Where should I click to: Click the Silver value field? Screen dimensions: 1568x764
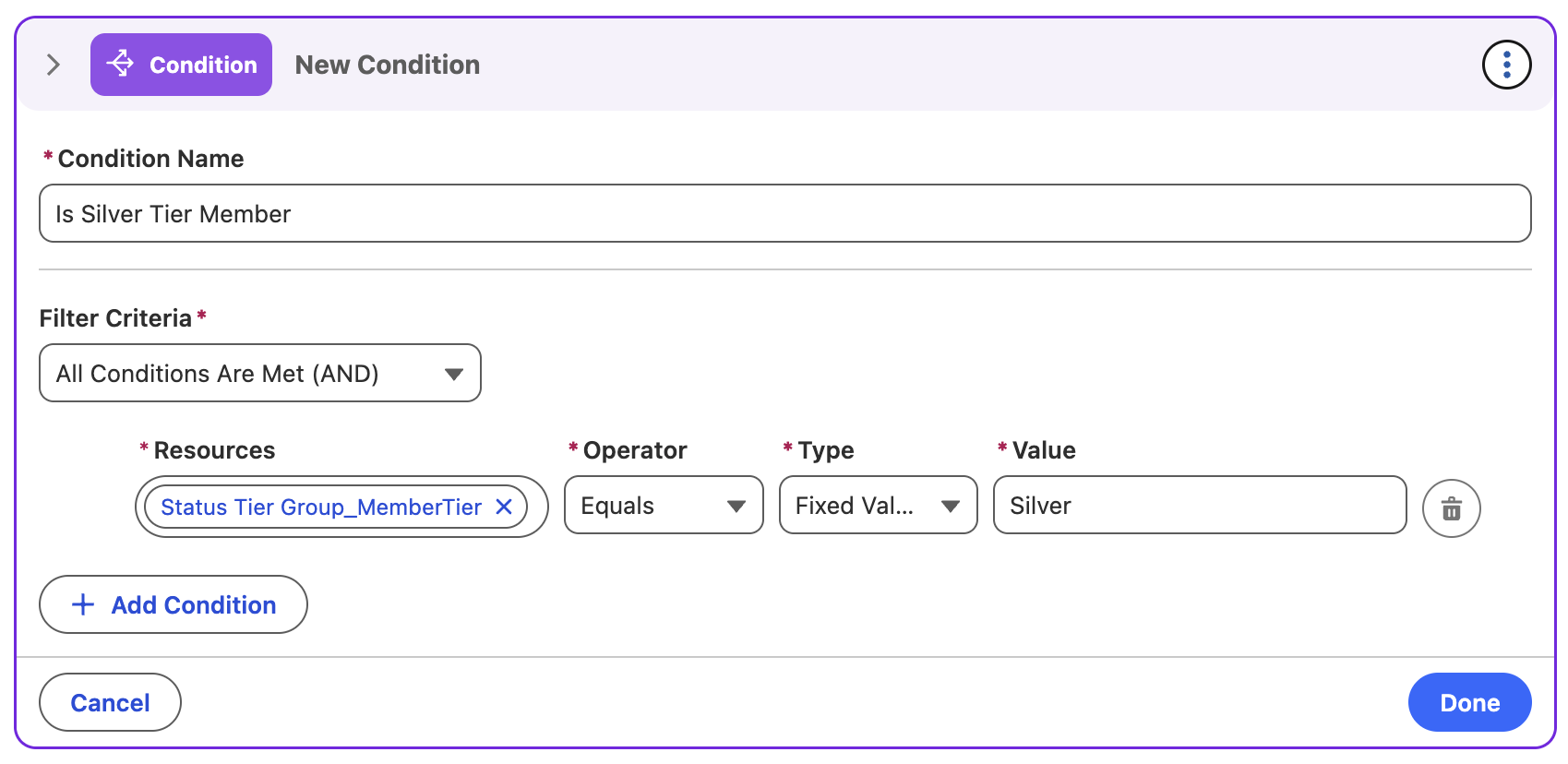(1200, 505)
